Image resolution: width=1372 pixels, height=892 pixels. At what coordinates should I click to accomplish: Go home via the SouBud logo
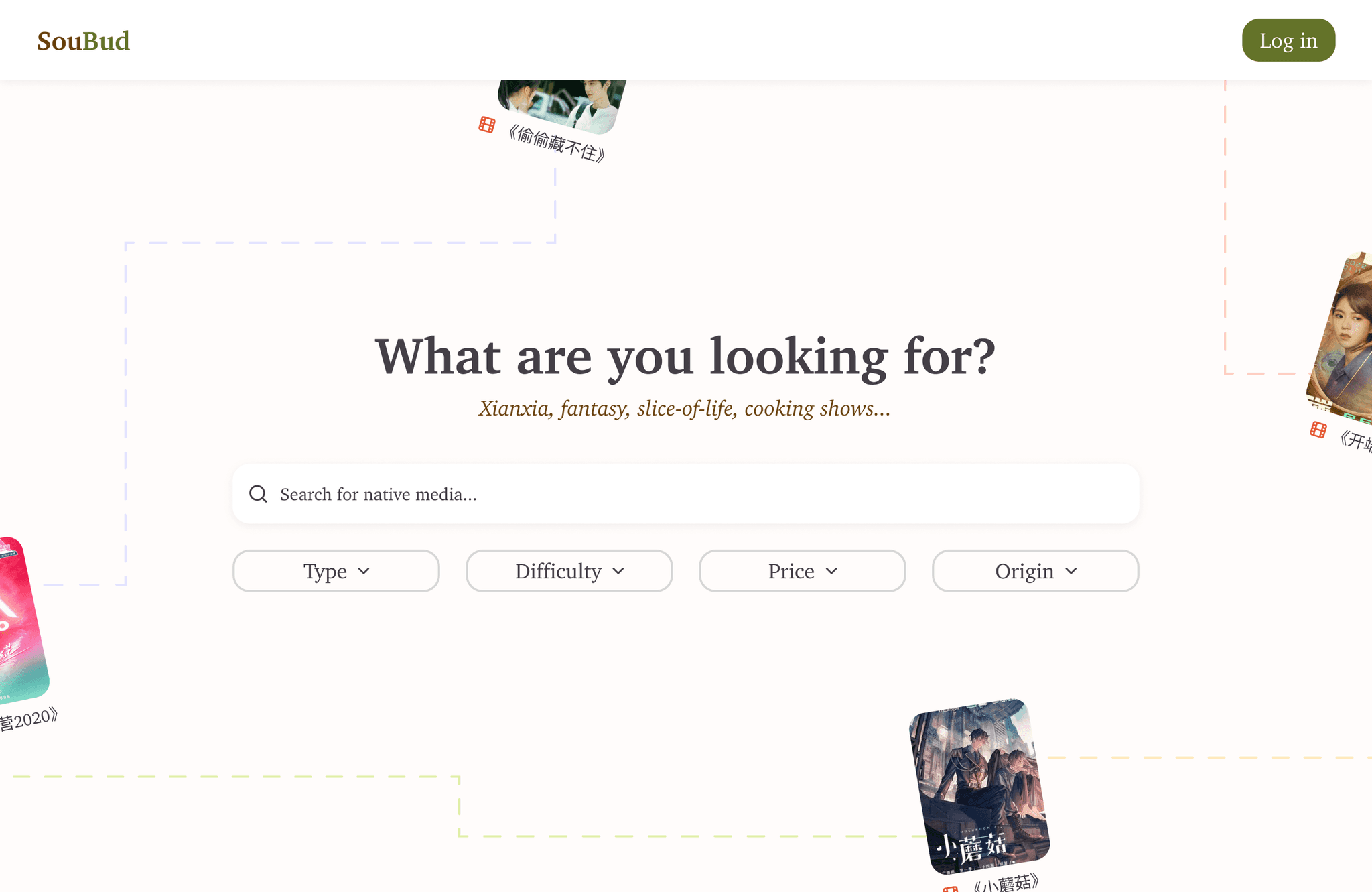point(83,41)
